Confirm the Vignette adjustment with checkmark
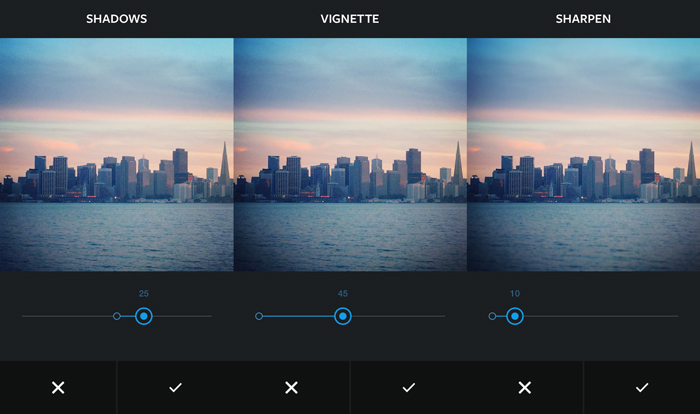Screen dimensions: 700x414 (x=408, y=387)
